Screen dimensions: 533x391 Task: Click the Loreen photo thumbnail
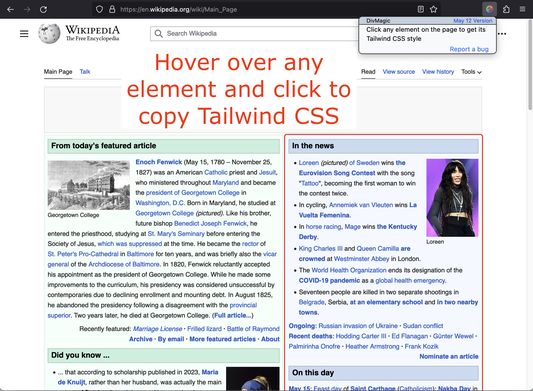point(452,198)
